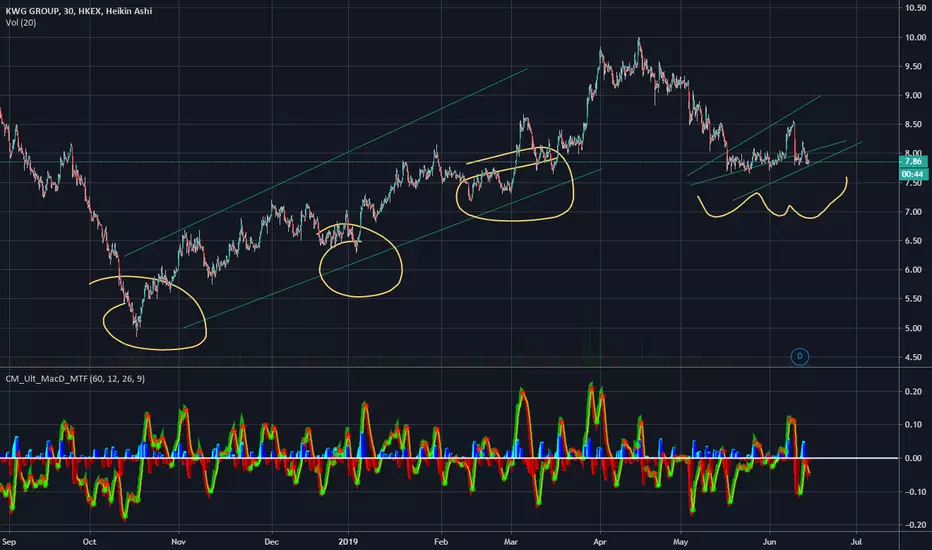
Task: Click the Jun label on time axis
Action: [769, 542]
